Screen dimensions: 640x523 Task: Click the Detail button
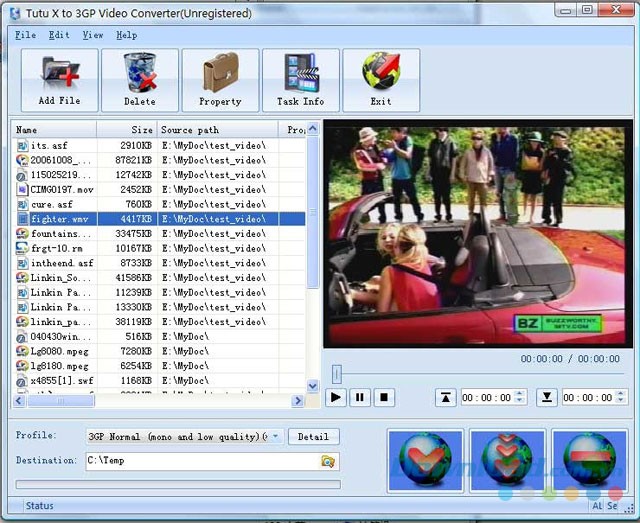tap(313, 437)
